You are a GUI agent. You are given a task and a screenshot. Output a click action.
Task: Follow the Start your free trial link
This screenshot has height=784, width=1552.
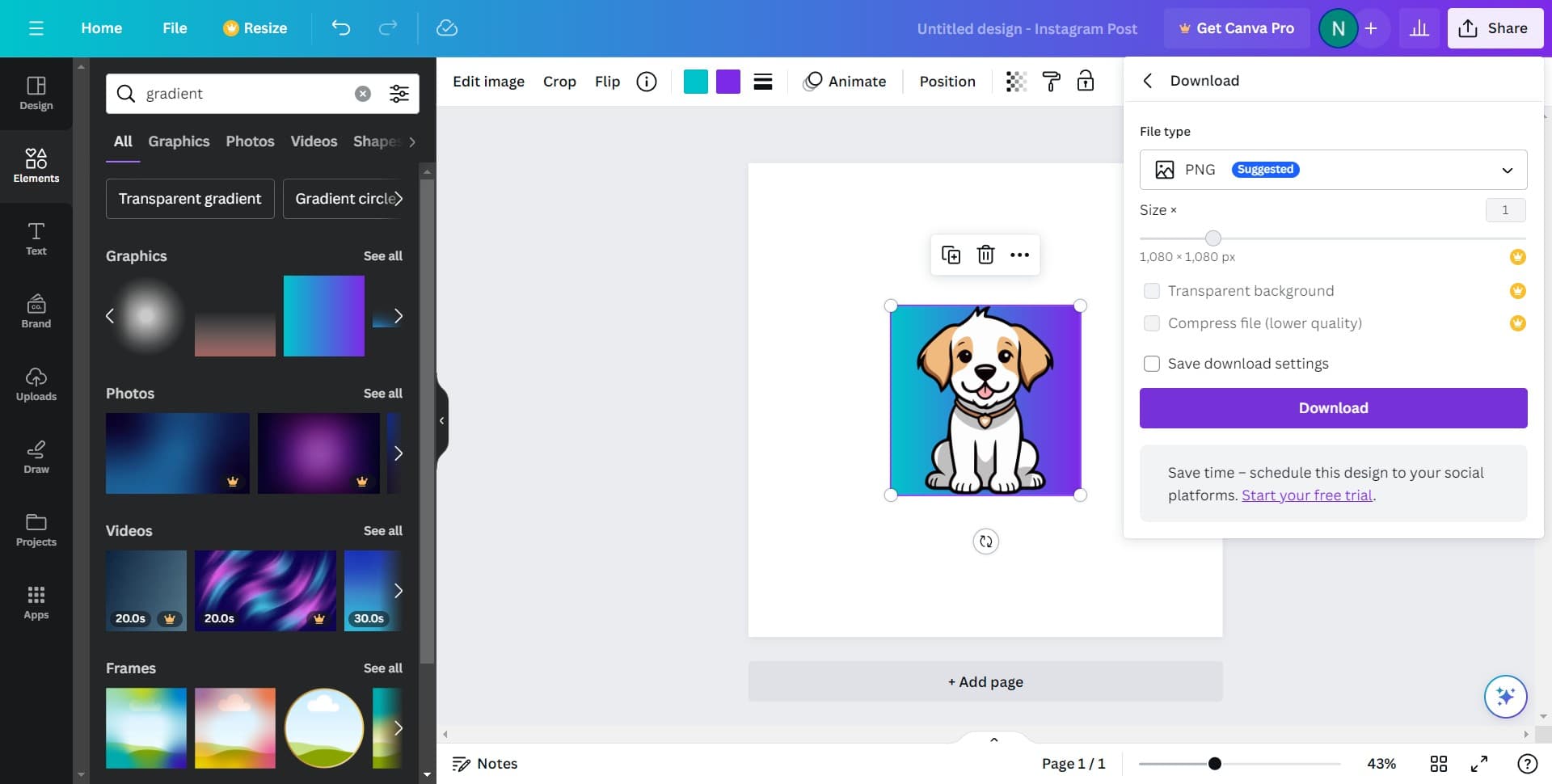1306,495
